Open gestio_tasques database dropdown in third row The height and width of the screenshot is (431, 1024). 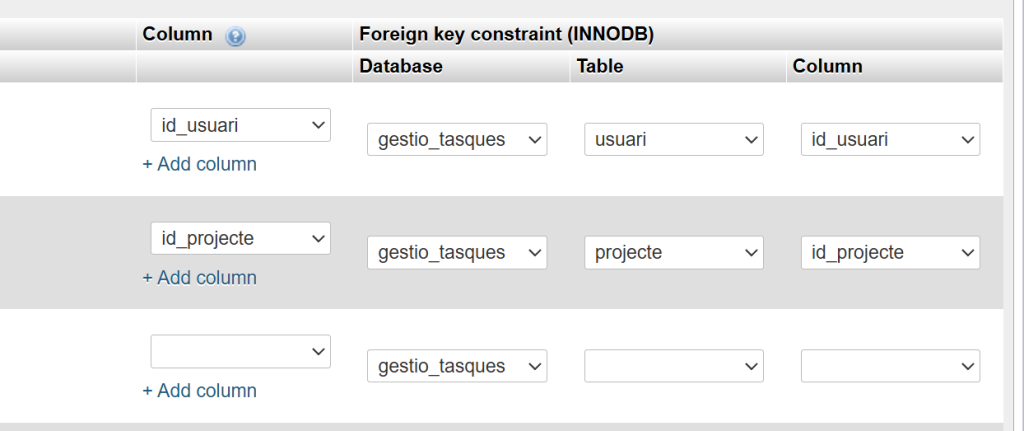457,366
